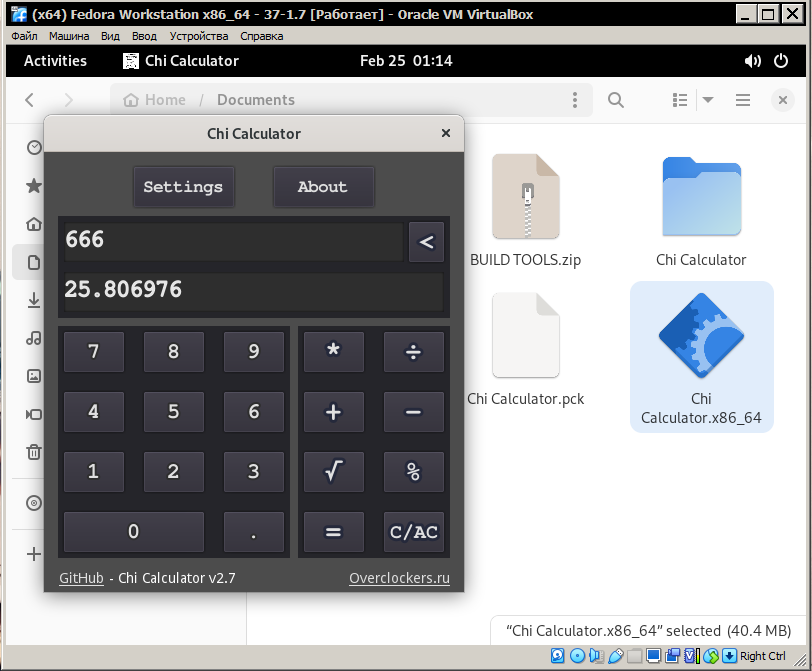
Task: Open the VirtualBox Устройства menu
Action: 199,36
